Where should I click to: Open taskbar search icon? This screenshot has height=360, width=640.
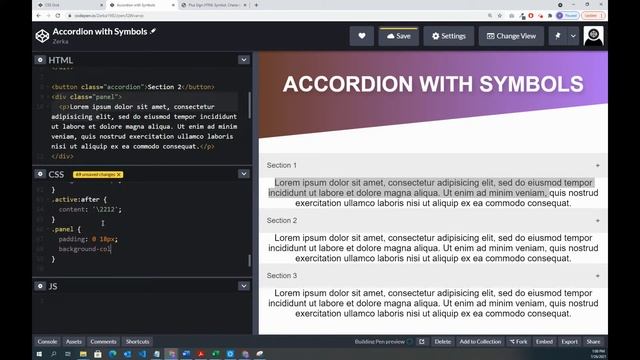(53, 354)
